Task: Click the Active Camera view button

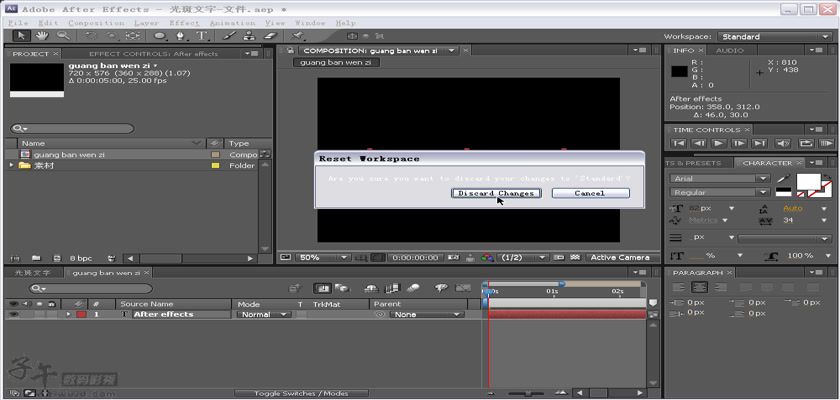Action: click(619, 258)
